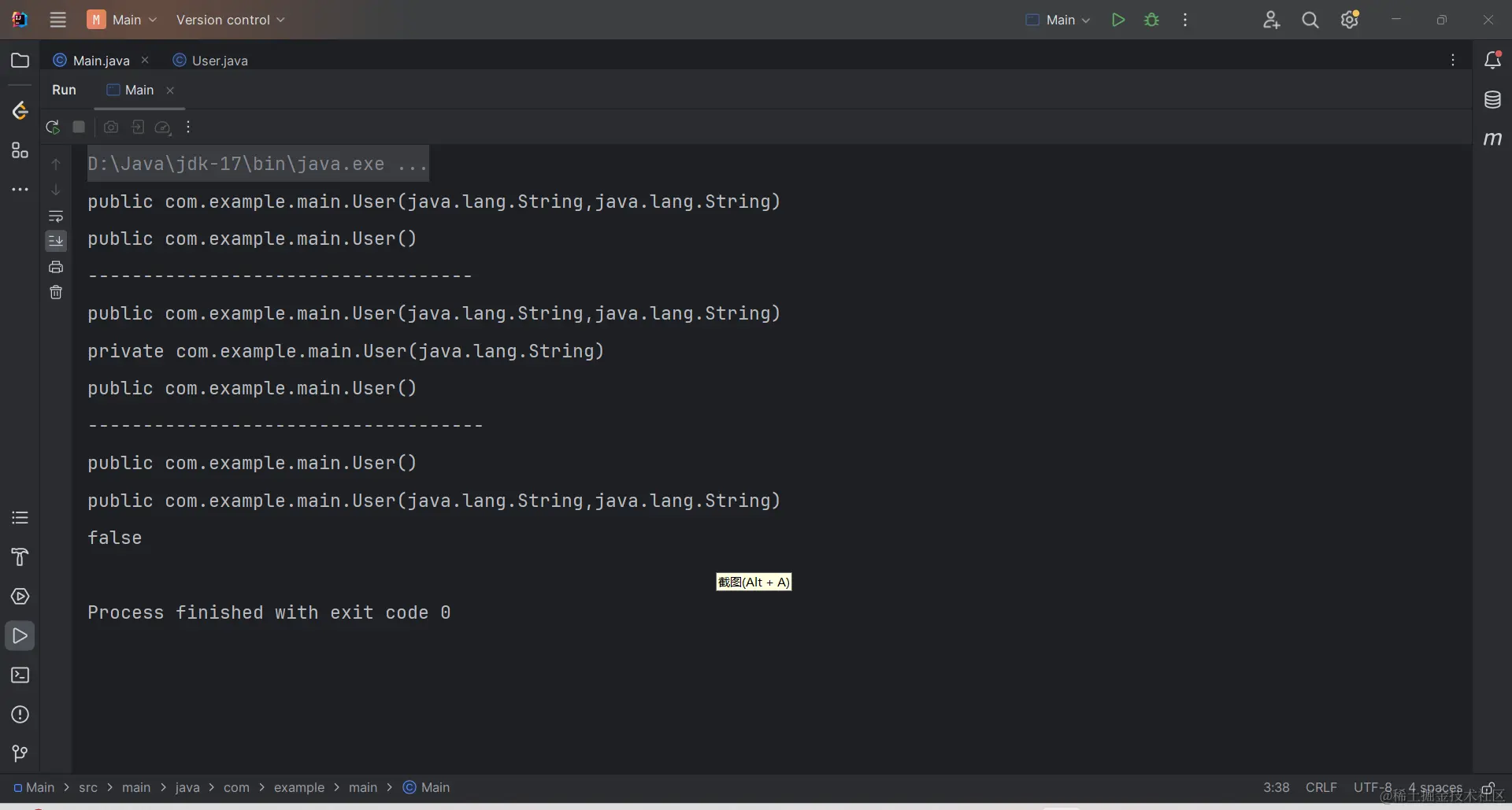This screenshot has width=1512, height=810.
Task: Click the 3:38 caret position indicator
Action: click(x=1277, y=787)
